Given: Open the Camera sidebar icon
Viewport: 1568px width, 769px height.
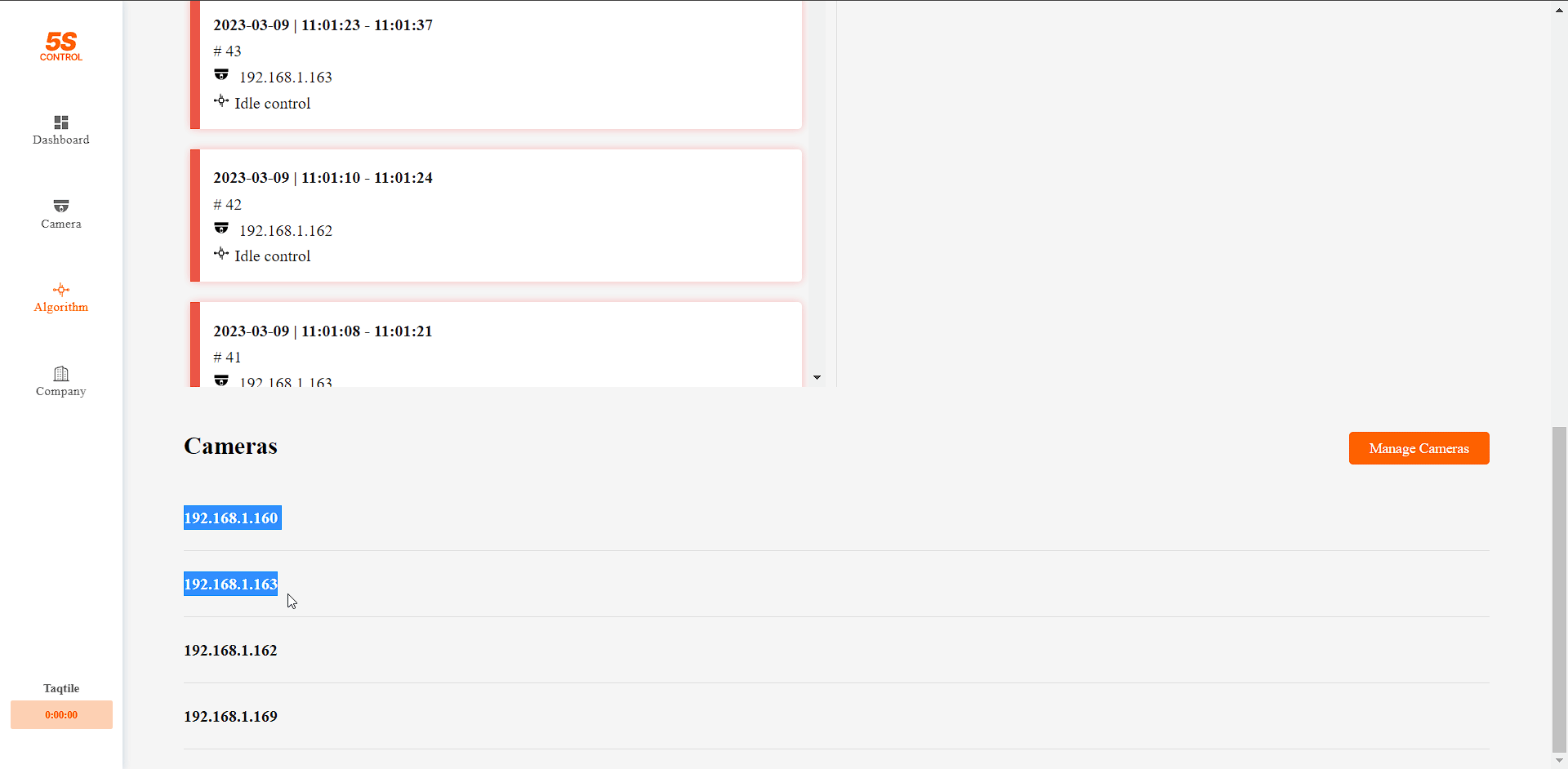Looking at the screenshot, I should pyautogui.click(x=61, y=206).
